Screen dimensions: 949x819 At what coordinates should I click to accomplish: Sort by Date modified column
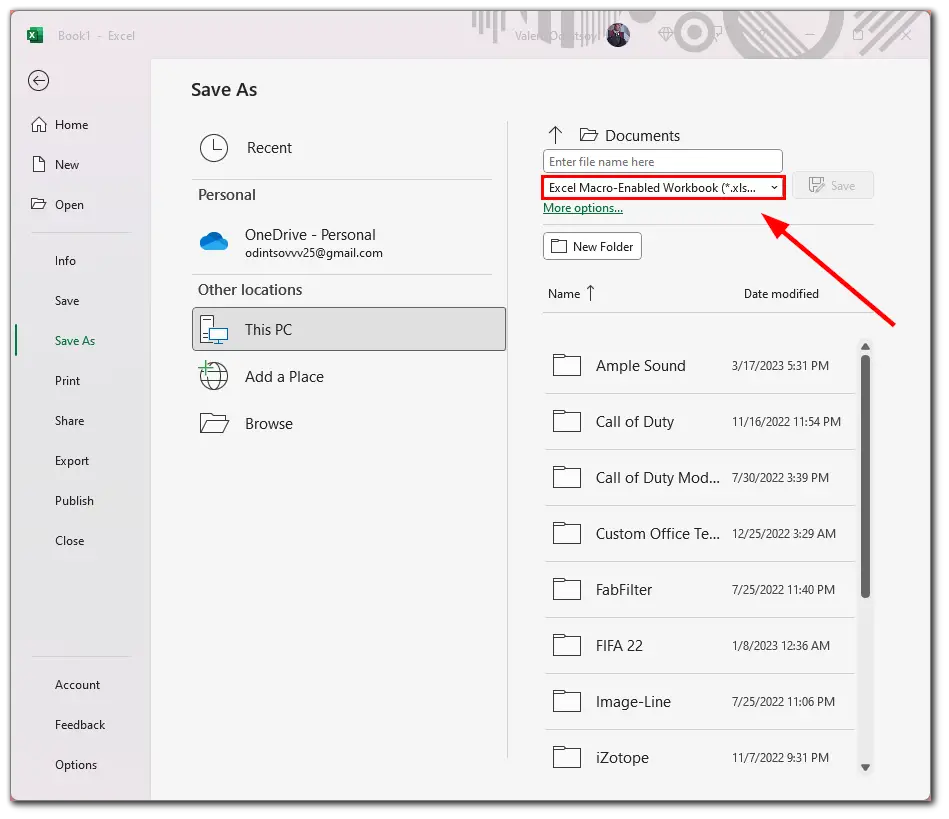pyautogui.click(x=781, y=294)
